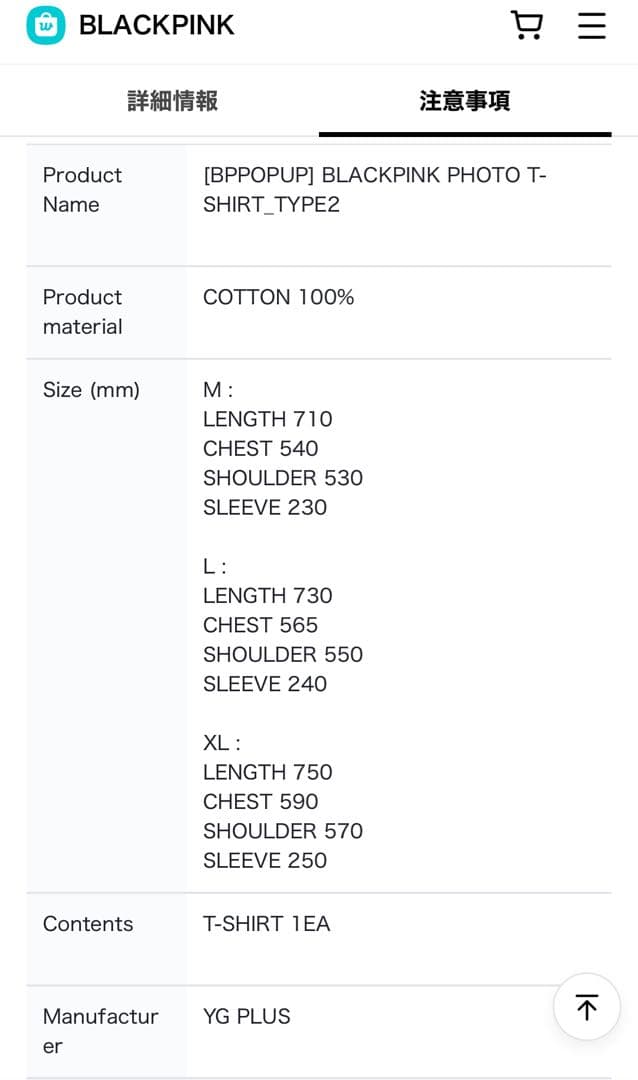Select the LENGTH 710 line
Viewport: 638px width, 1080px height.
tap(267, 419)
